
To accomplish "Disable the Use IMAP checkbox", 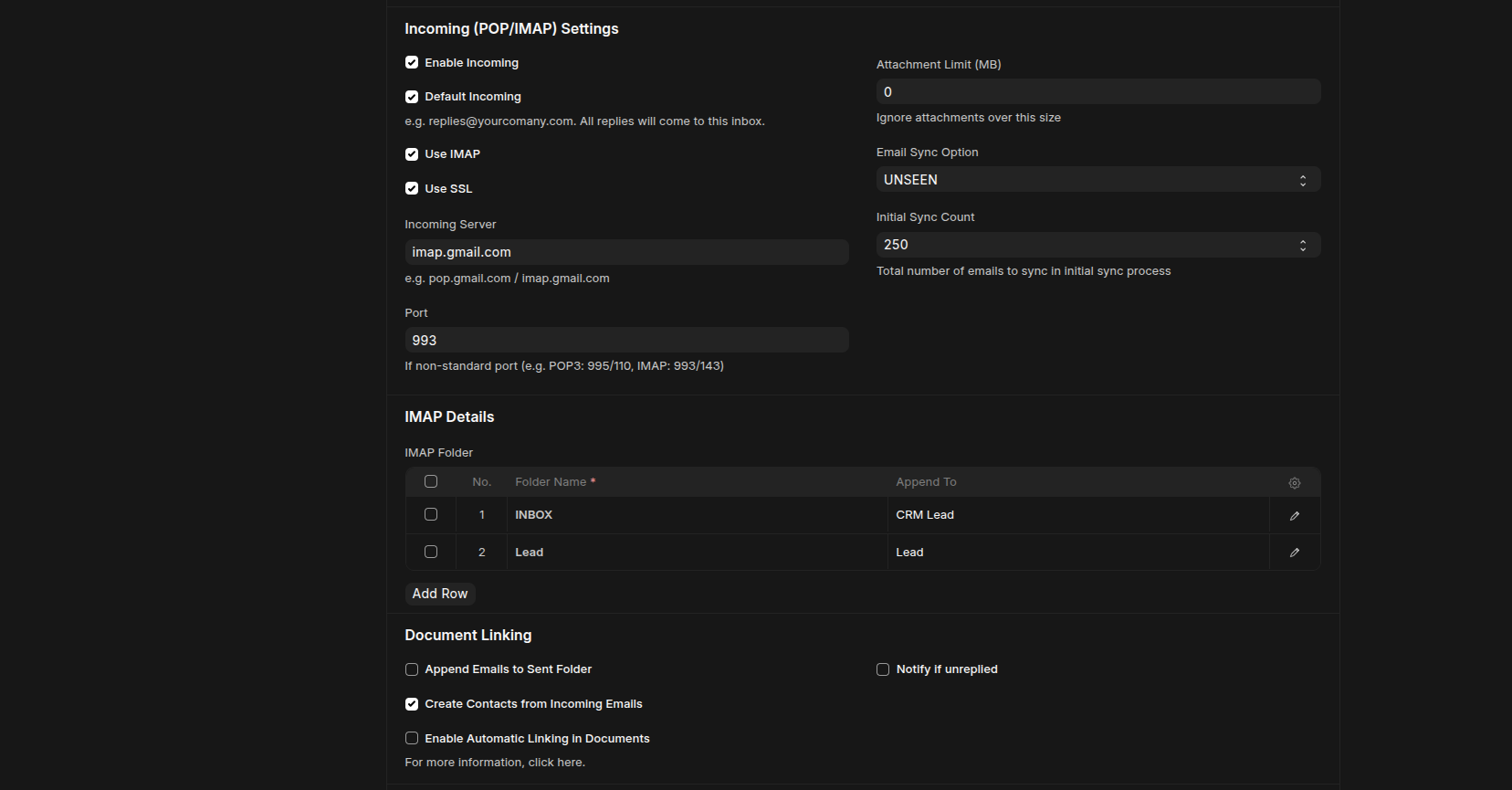I will click(412, 154).
